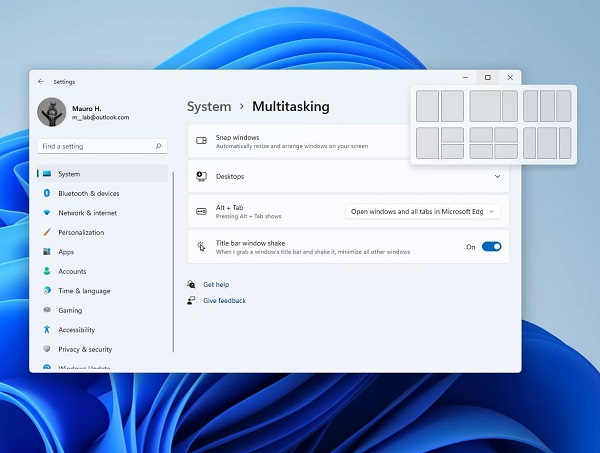Click the Apps icon in sidebar

tap(47, 252)
